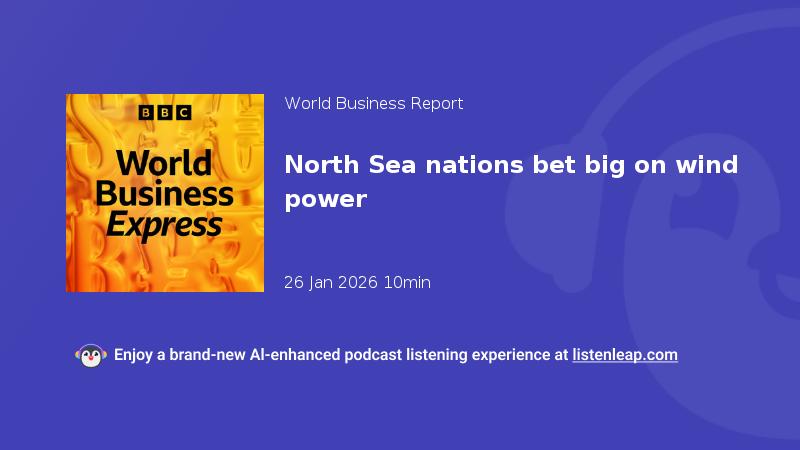Open the listenleap.com link
800x450 pixels.
pyautogui.click(x=625, y=355)
